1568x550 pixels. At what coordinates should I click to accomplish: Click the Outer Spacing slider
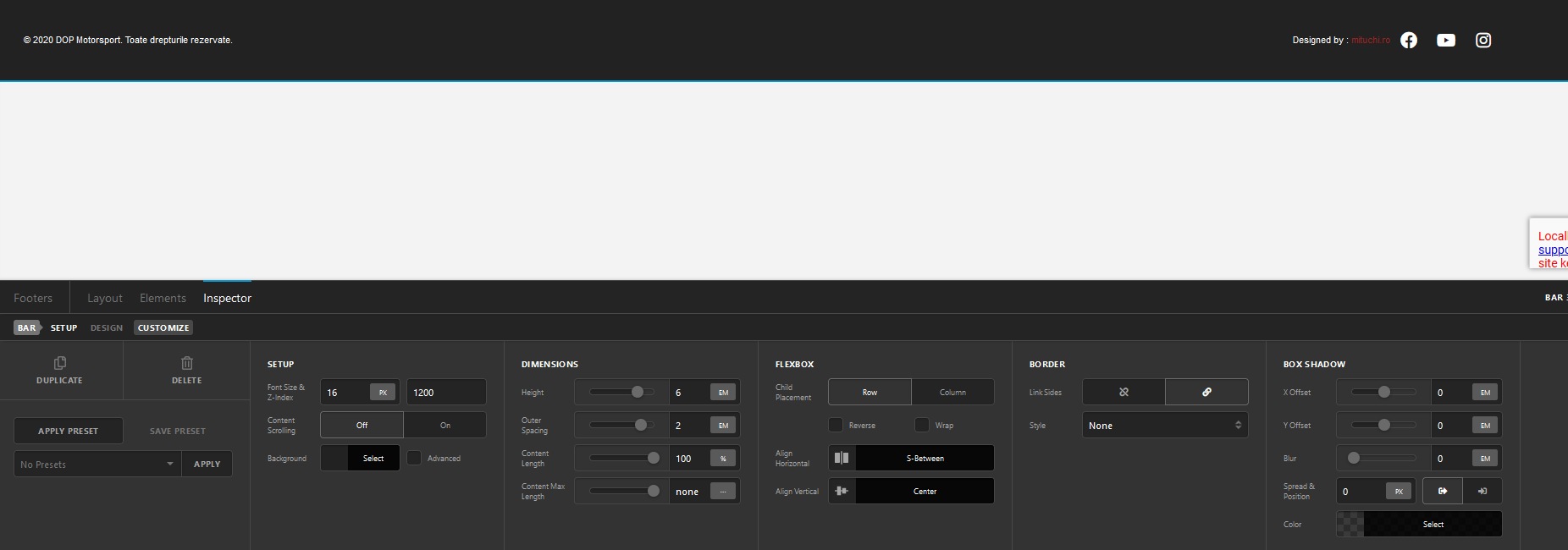[622, 425]
